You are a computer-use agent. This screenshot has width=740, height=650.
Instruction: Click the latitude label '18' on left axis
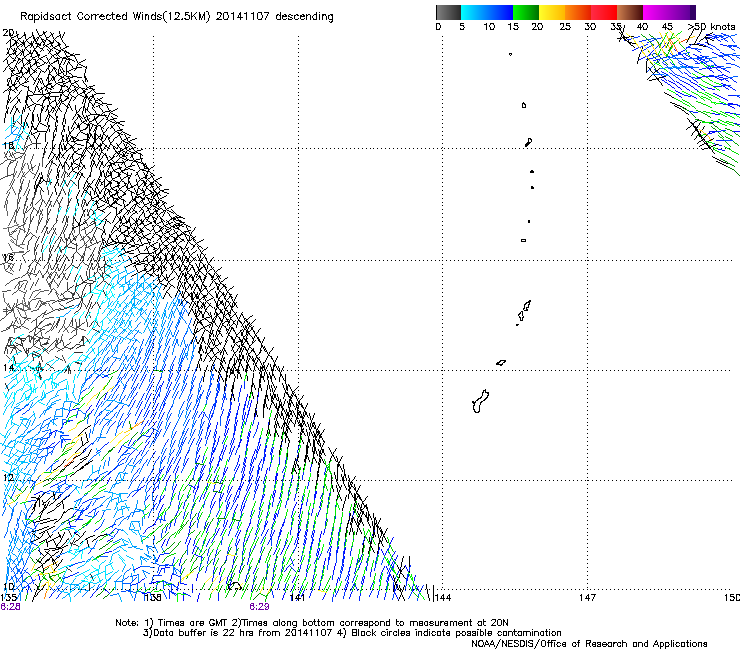coord(8,145)
